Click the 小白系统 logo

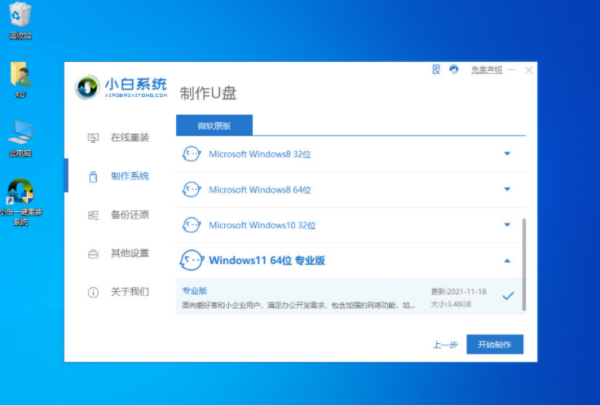point(121,87)
